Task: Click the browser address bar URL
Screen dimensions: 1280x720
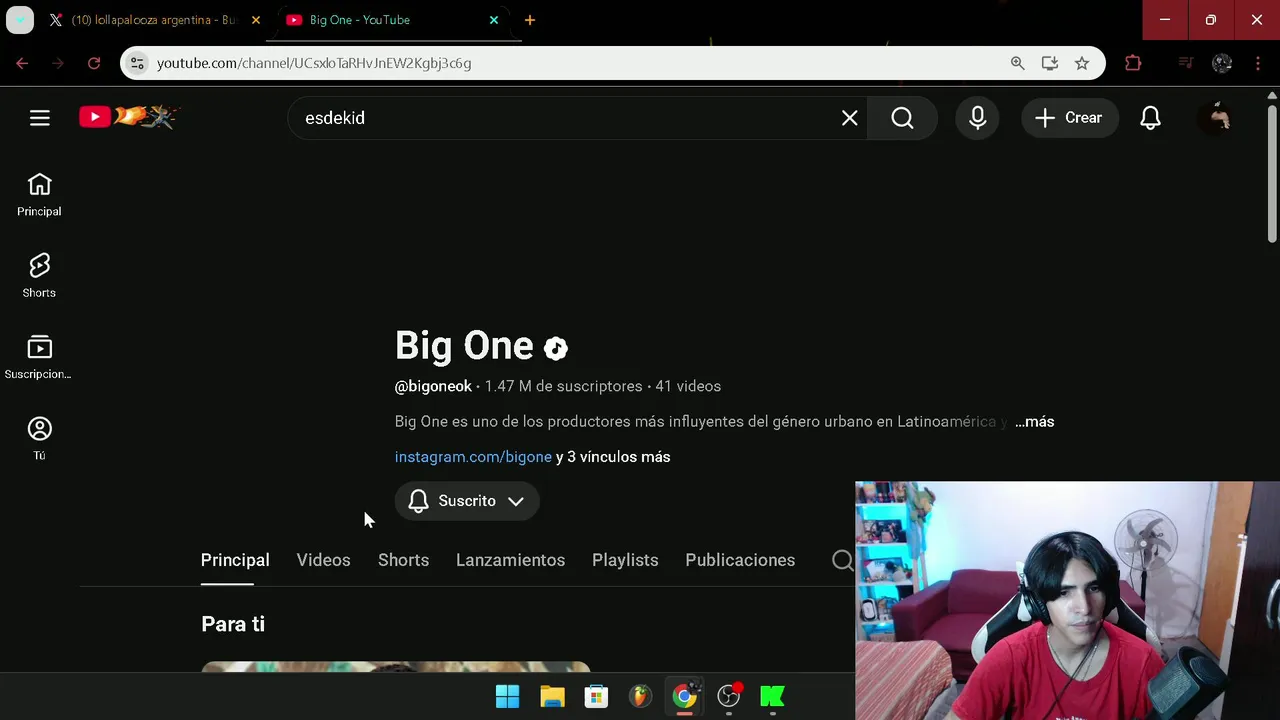Action: (314, 63)
